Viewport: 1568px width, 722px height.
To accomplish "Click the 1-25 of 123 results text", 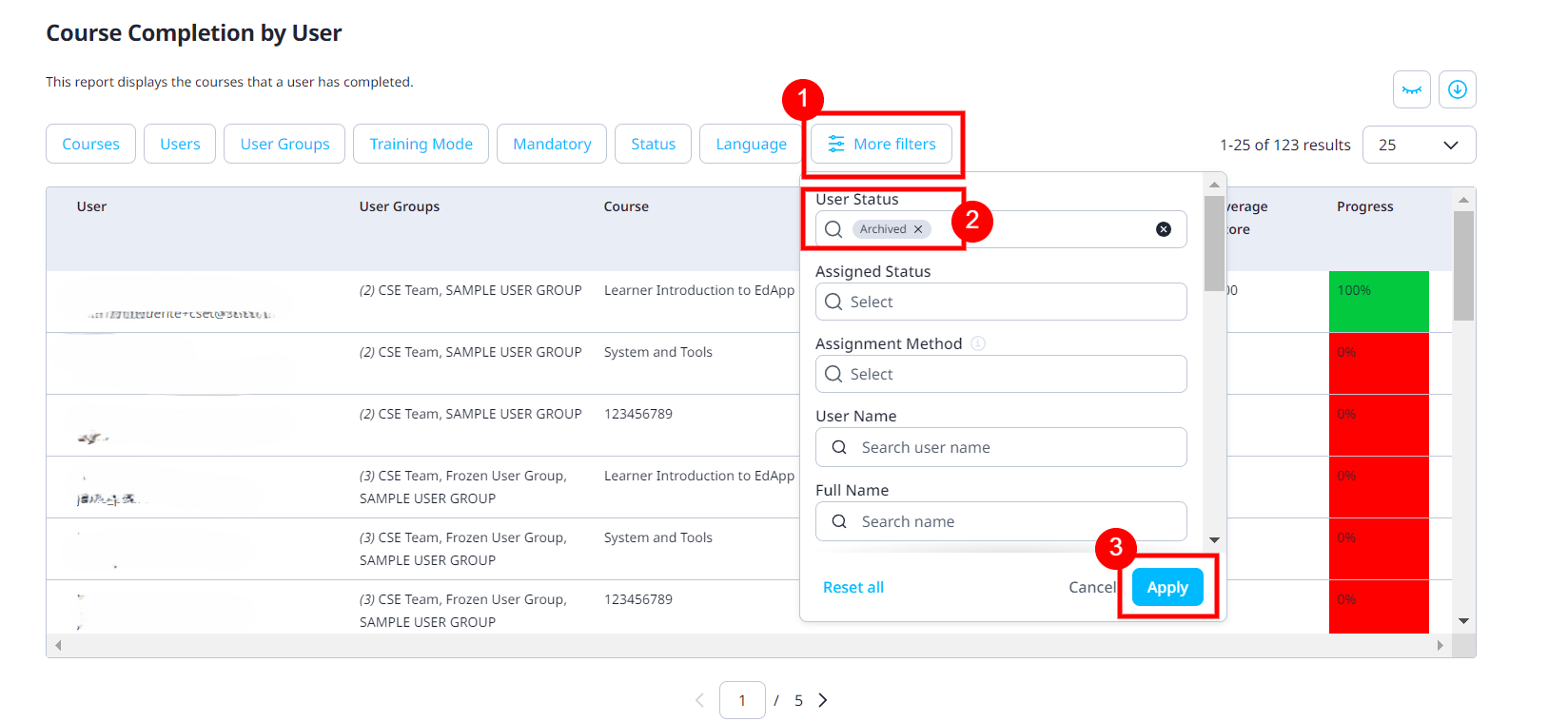I will tap(1284, 145).
